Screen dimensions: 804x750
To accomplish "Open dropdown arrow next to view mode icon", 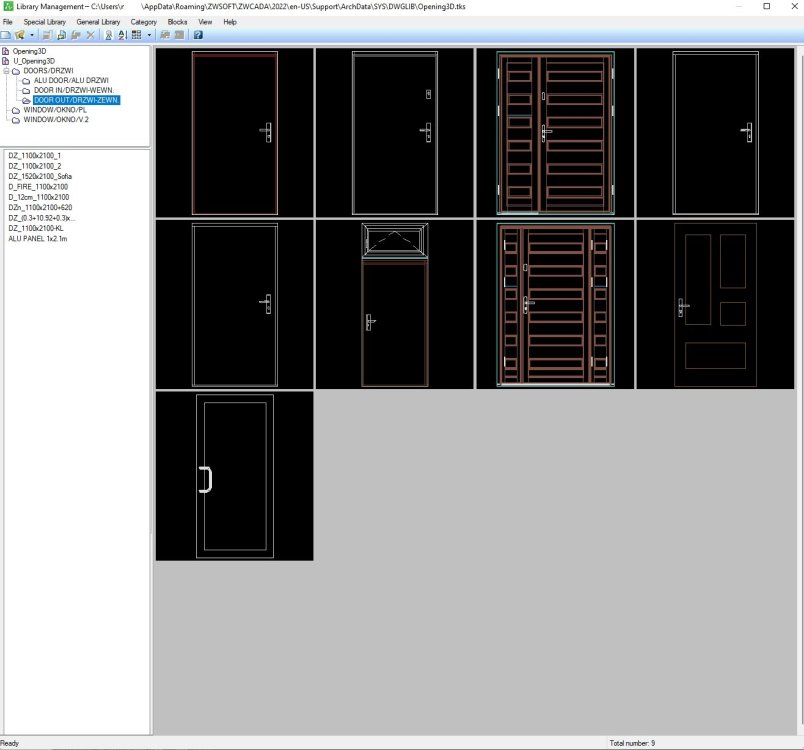I will pos(149,35).
